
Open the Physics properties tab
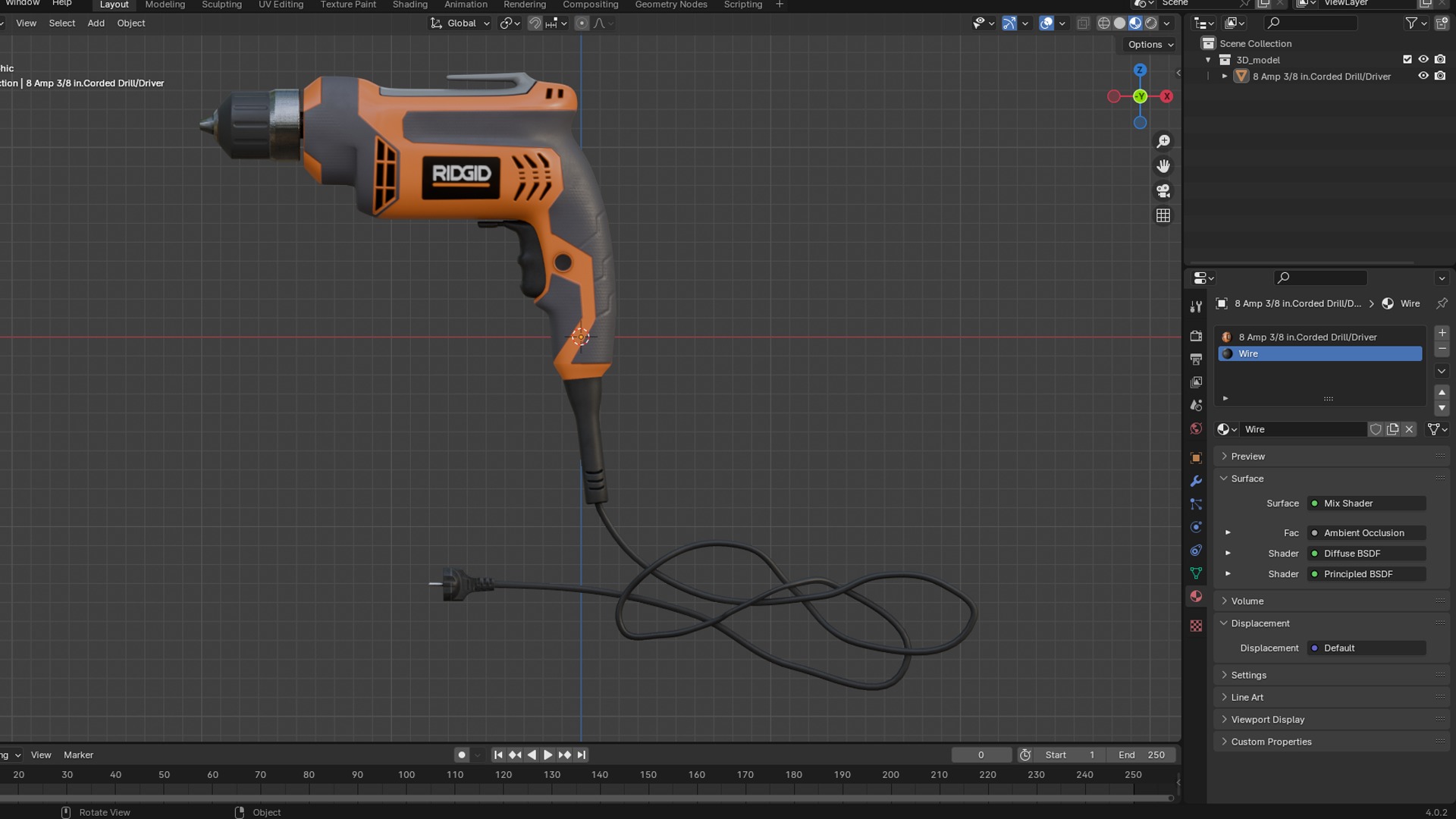tap(1196, 527)
